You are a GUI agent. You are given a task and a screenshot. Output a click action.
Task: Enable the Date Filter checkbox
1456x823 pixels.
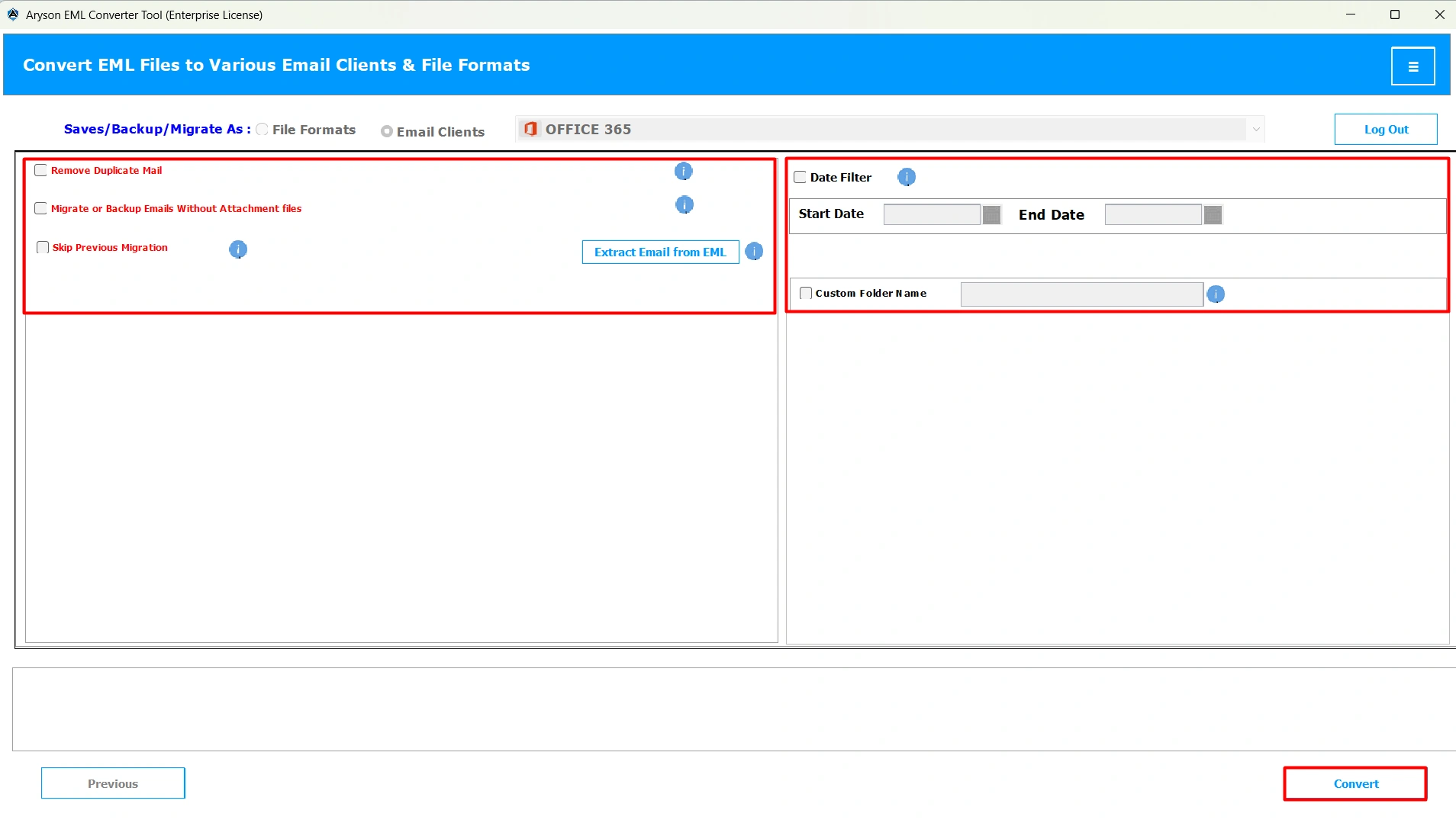pyautogui.click(x=800, y=177)
